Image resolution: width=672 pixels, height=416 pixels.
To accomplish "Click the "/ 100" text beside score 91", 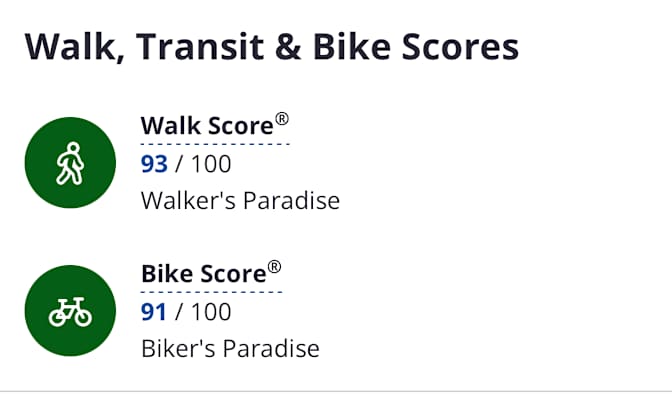I will tap(203, 312).
